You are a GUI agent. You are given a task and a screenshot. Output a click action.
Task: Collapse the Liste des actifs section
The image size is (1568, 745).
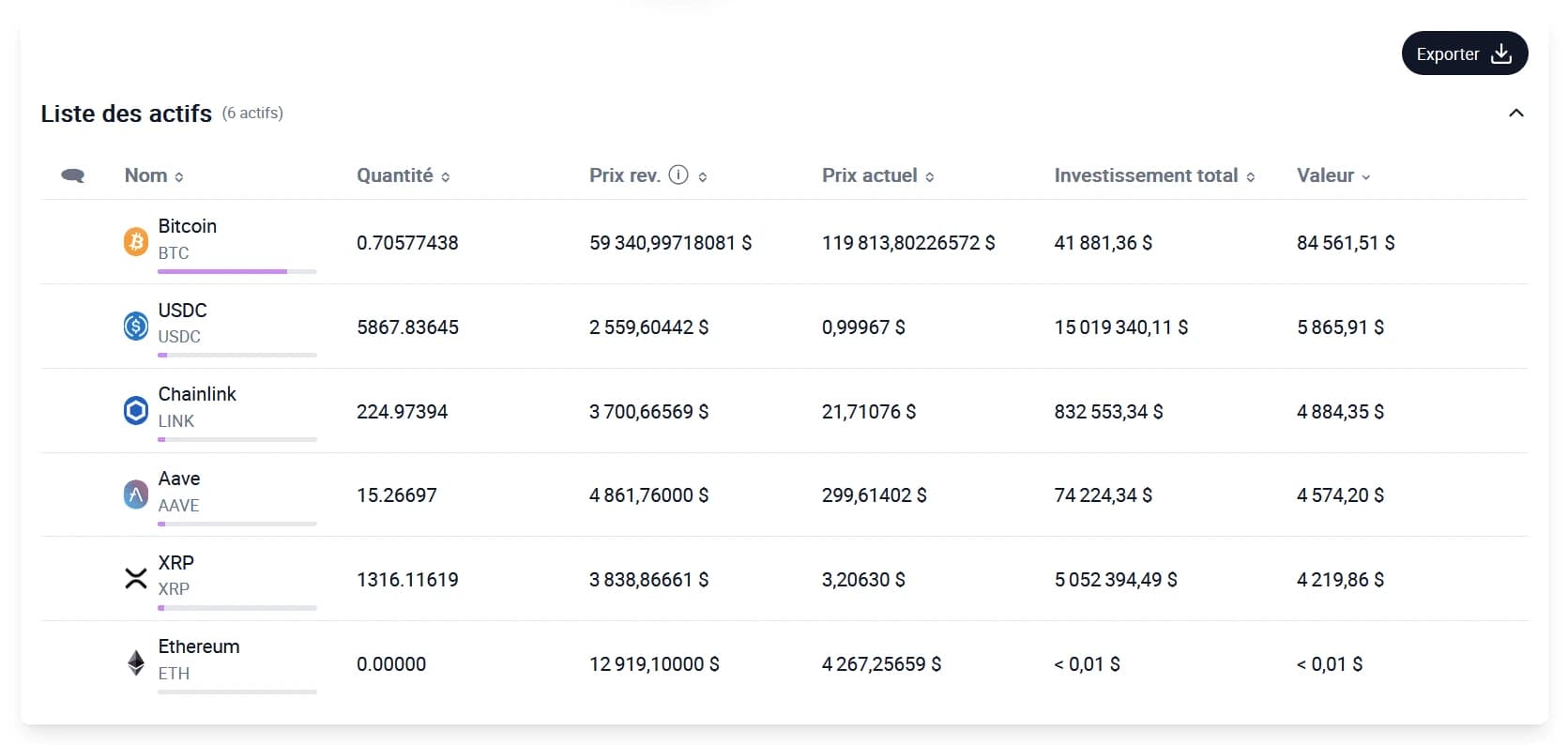(x=1515, y=114)
